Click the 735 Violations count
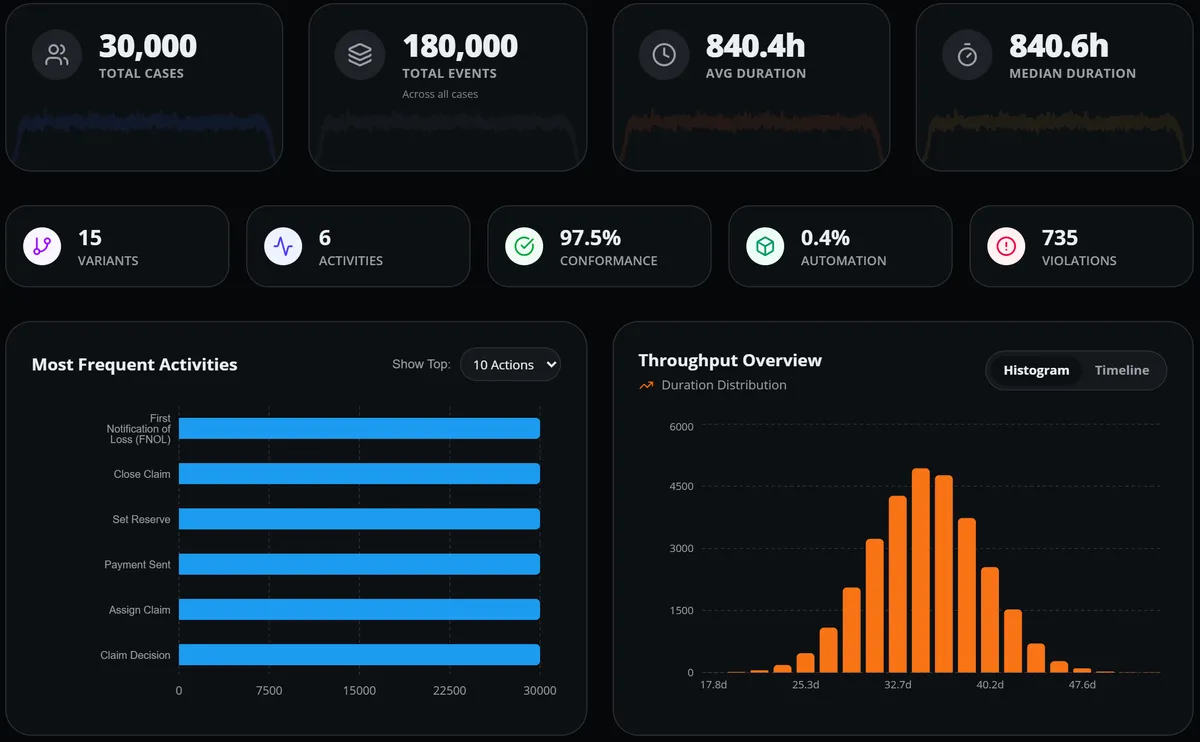 click(1060, 238)
